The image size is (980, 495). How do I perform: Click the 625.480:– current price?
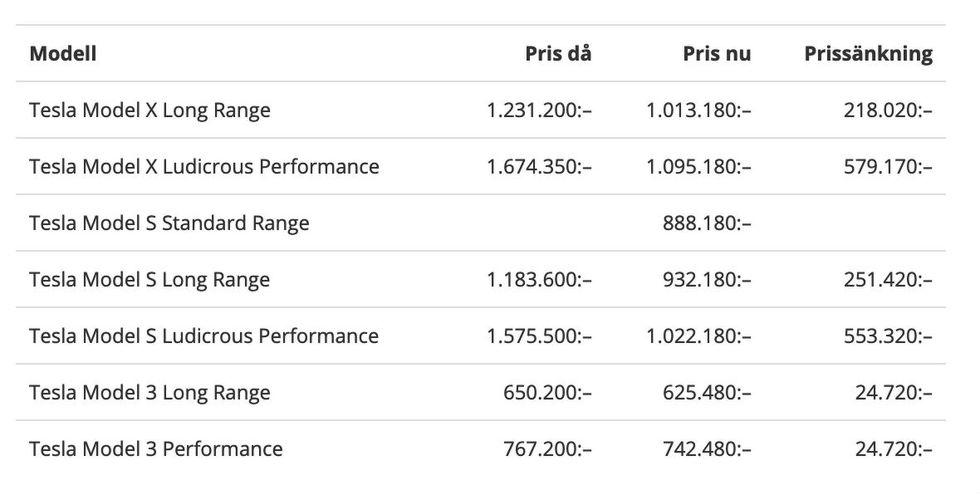click(x=707, y=392)
